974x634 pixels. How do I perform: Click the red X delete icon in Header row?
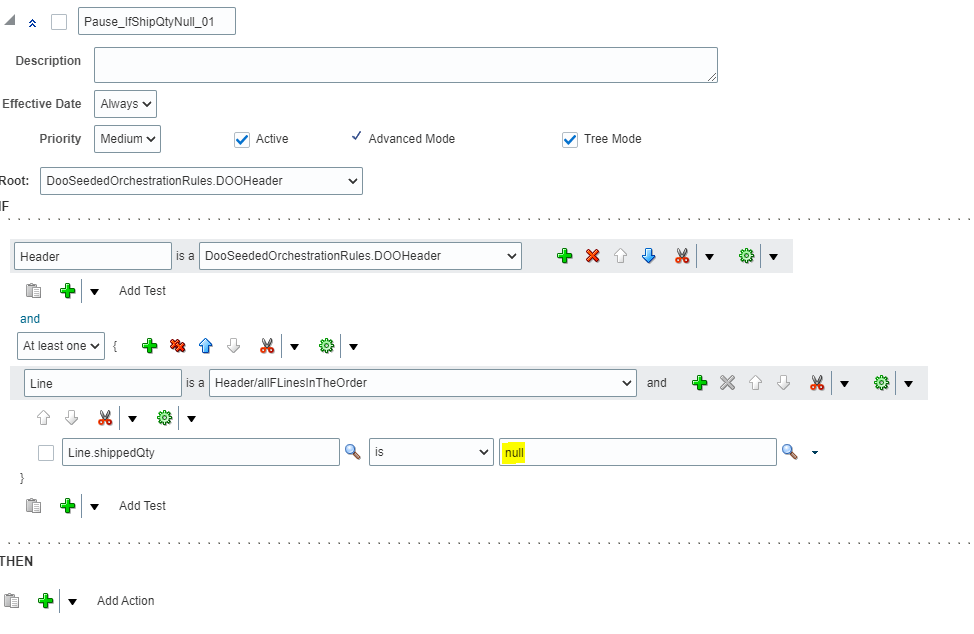click(592, 256)
